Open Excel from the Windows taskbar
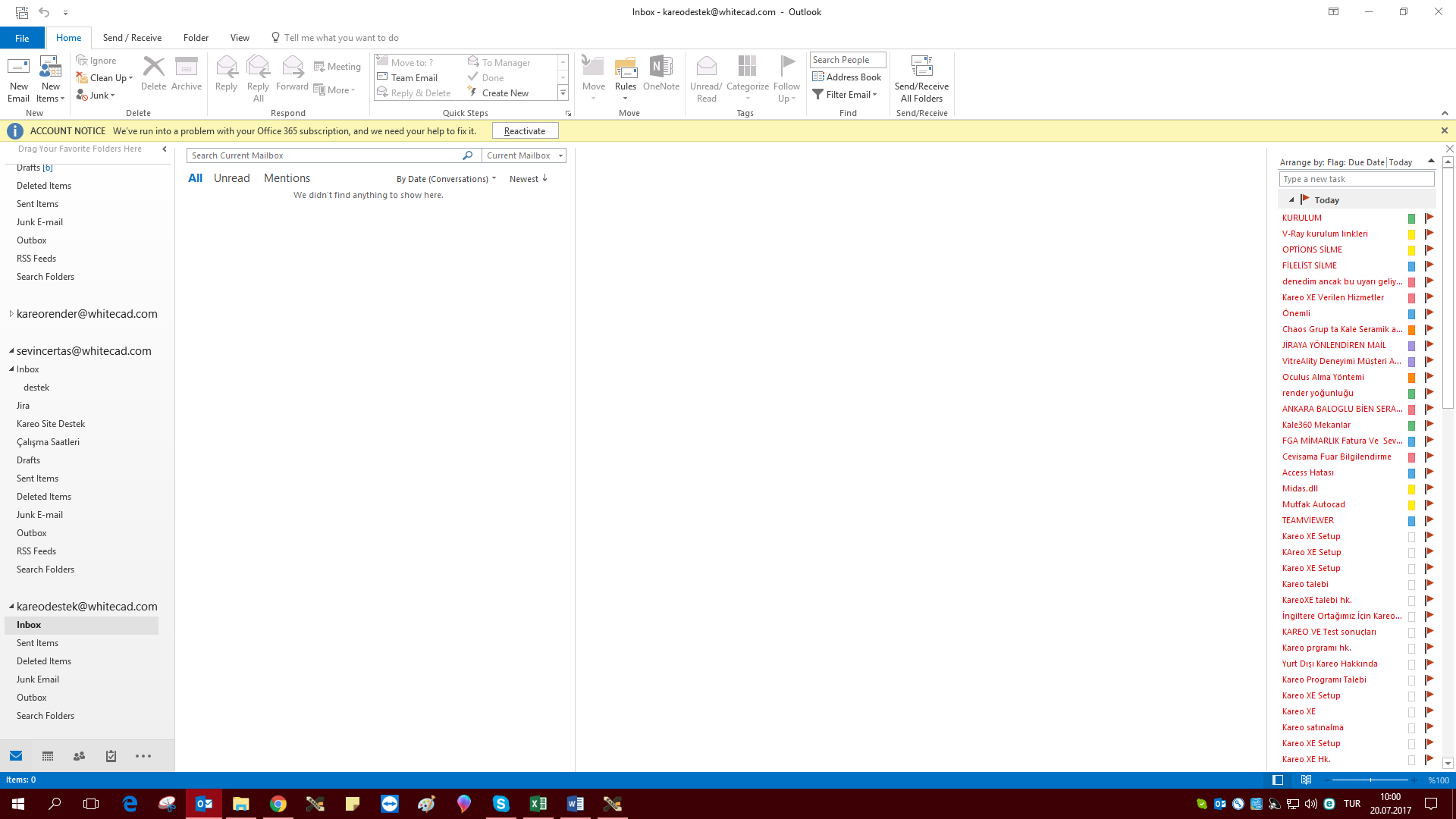This screenshot has height=819, width=1456. [538, 804]
